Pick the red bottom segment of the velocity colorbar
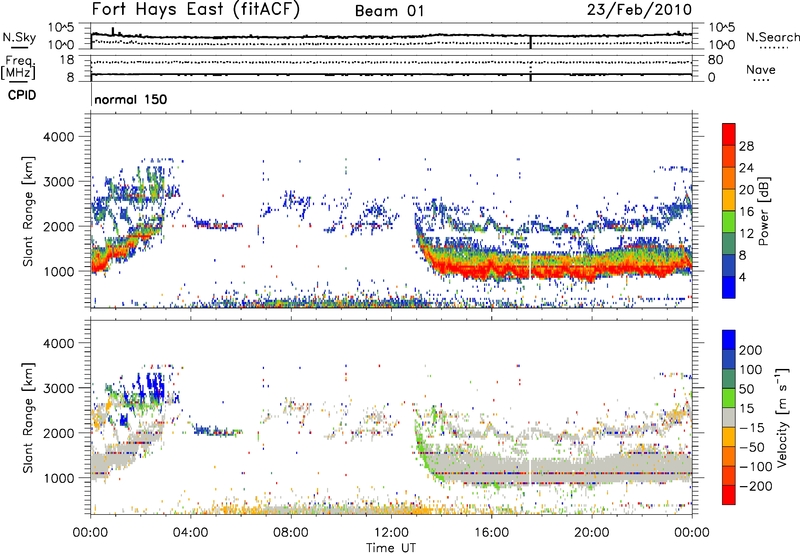 point(729,495)
